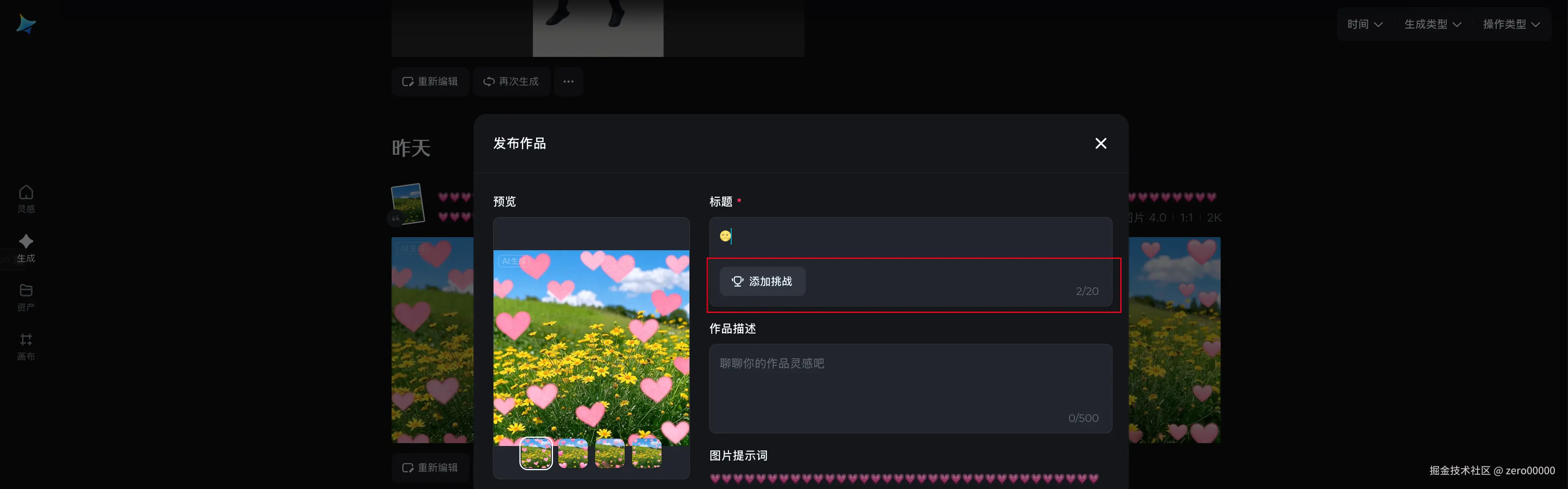Click the 再次生成 button
This screenshot has height=489, width=1568.
pos(511,81)
